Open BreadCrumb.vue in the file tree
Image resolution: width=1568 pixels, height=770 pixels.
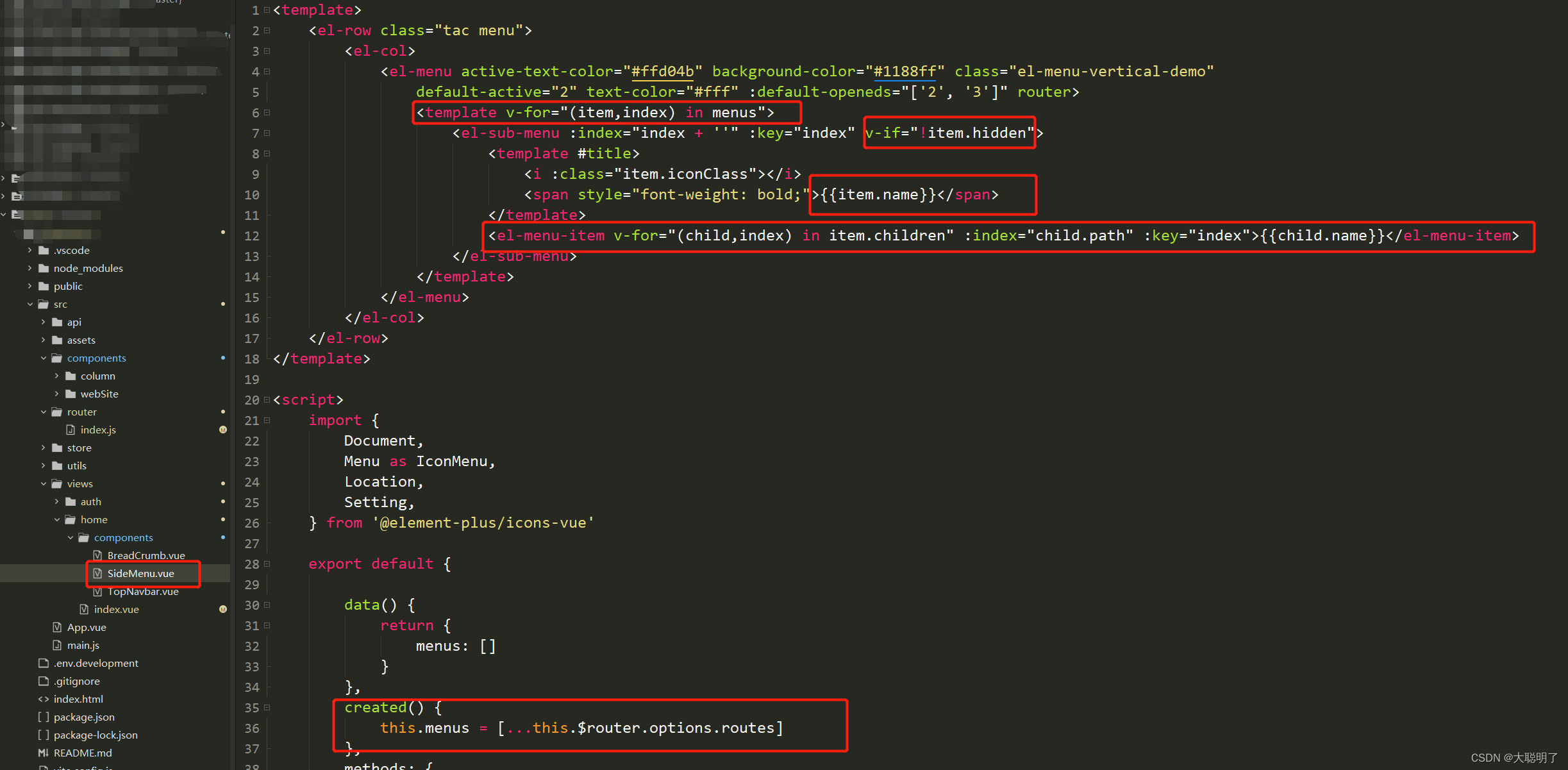pyautogui.click(x=146, y=555)
